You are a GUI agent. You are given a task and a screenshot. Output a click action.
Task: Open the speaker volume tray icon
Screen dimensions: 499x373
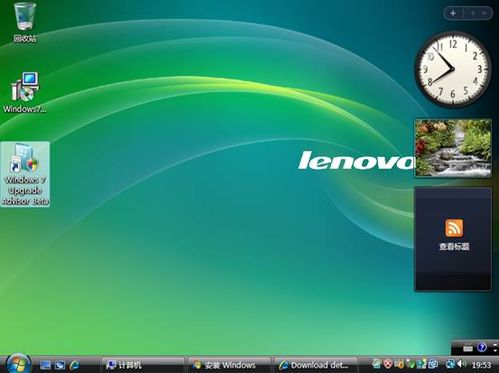(x=462, y=364)
